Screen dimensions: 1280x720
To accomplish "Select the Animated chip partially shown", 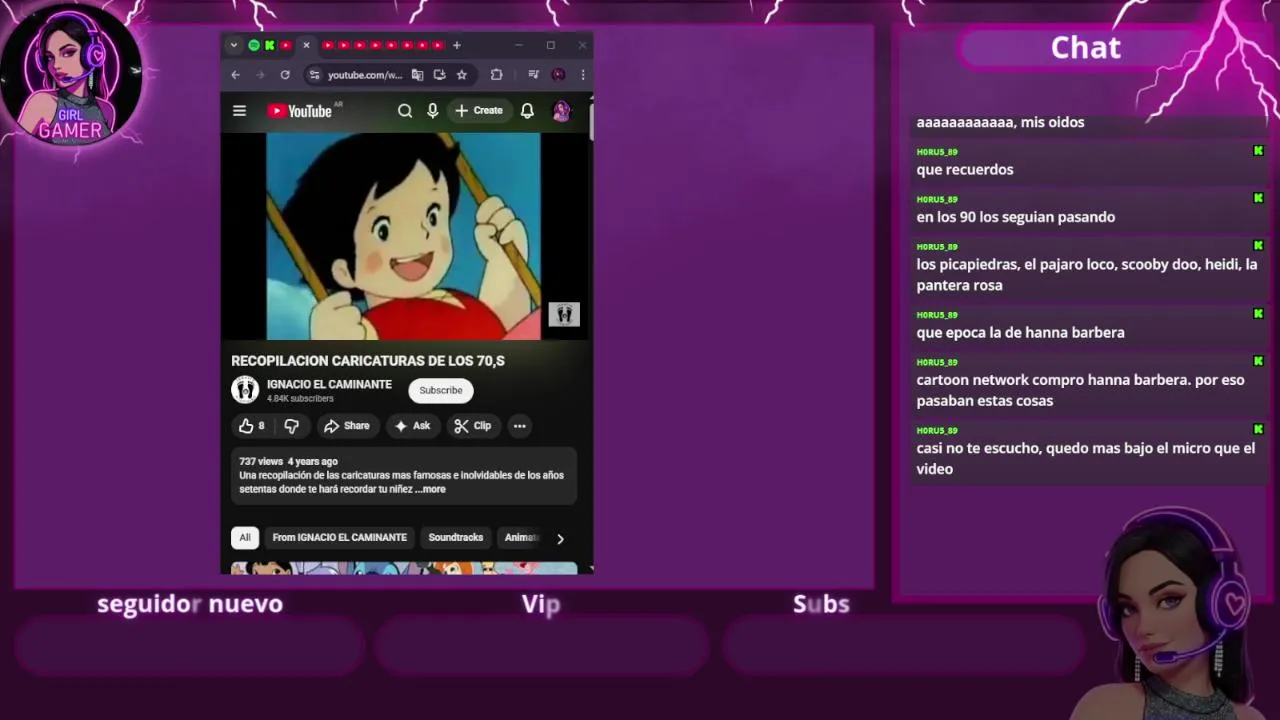I will 522,538.
